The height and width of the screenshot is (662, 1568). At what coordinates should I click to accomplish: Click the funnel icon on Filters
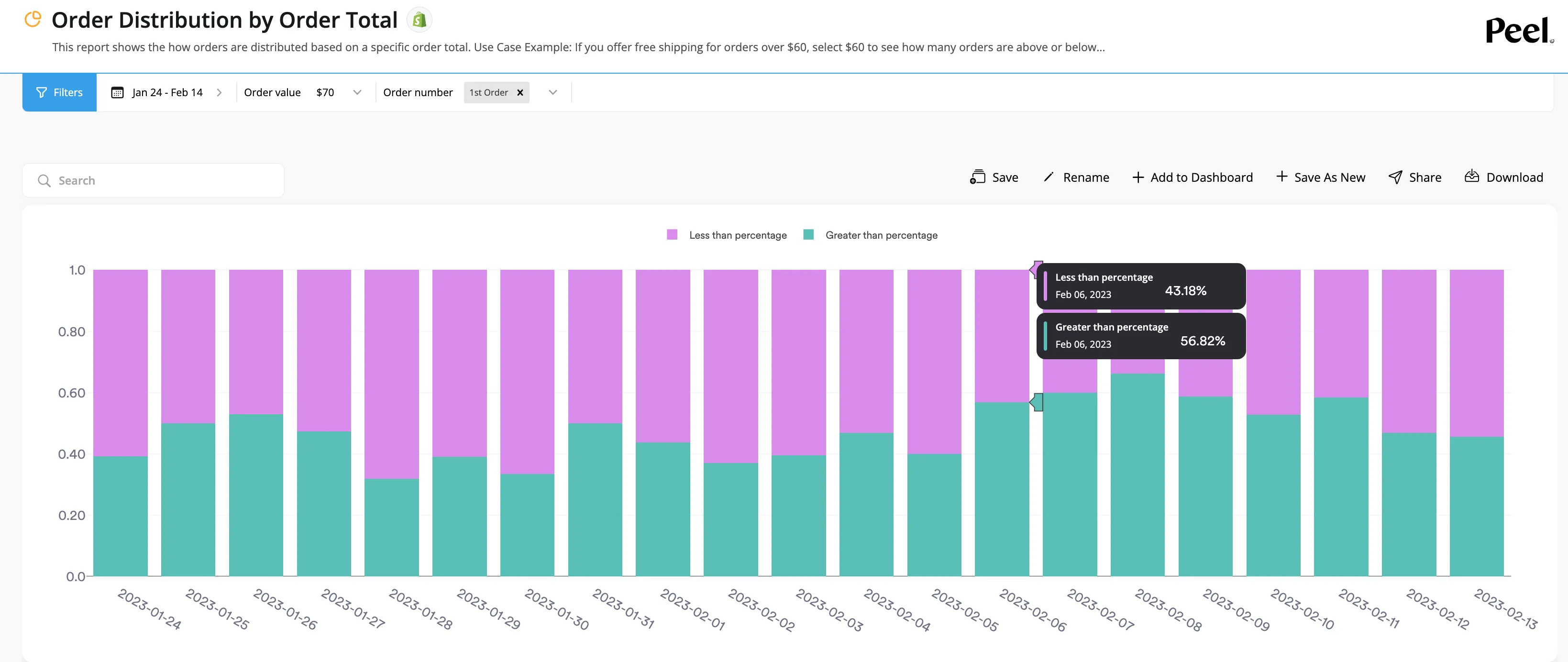tap(42, 92)
